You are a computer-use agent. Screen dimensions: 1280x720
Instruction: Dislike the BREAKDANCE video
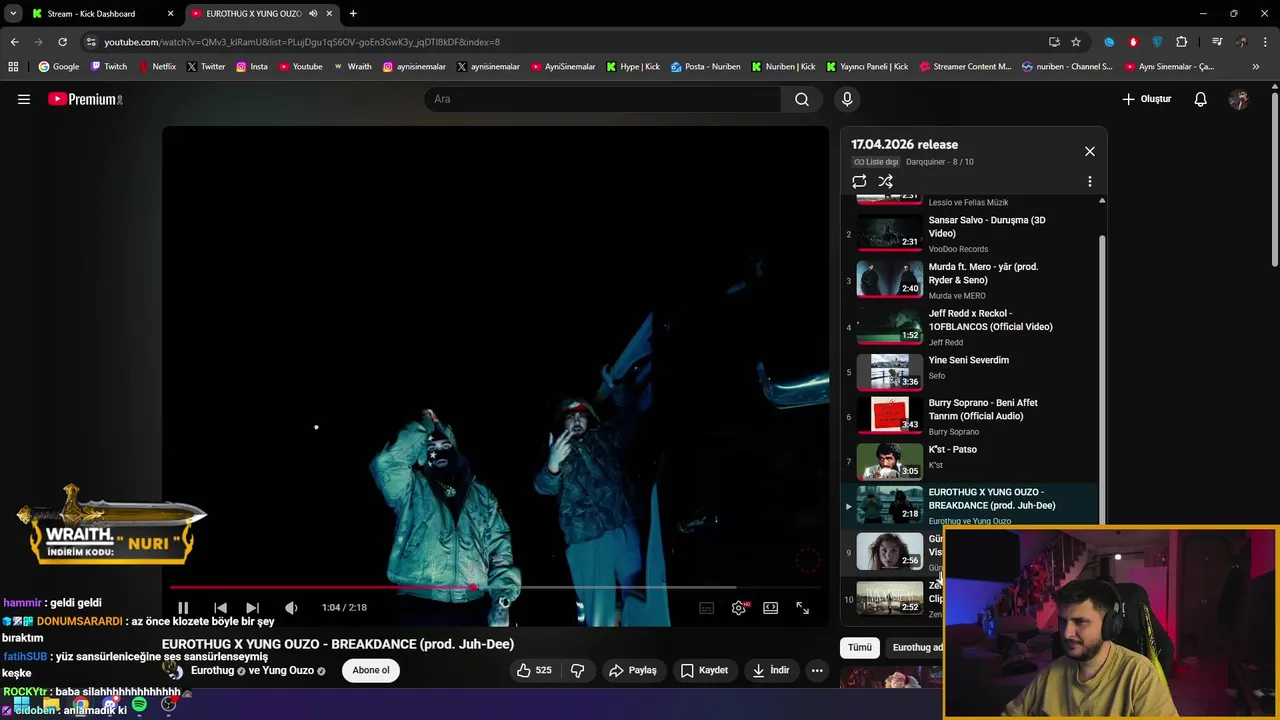[x=577, y=670]
